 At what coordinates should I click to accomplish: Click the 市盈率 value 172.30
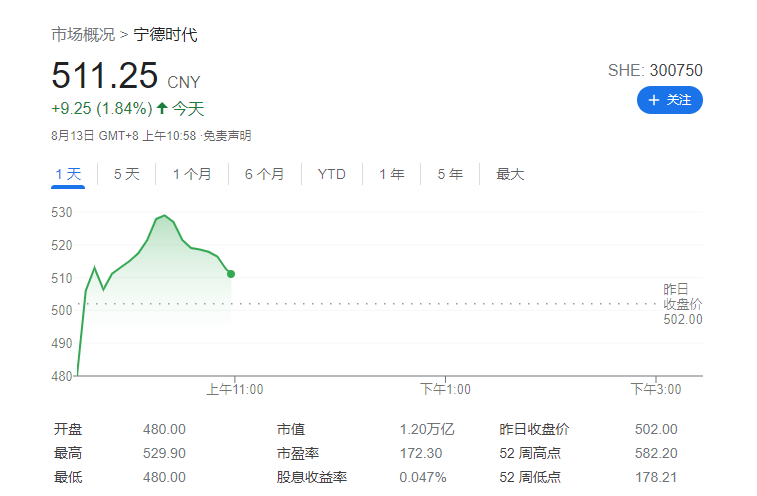pos(421,453)
